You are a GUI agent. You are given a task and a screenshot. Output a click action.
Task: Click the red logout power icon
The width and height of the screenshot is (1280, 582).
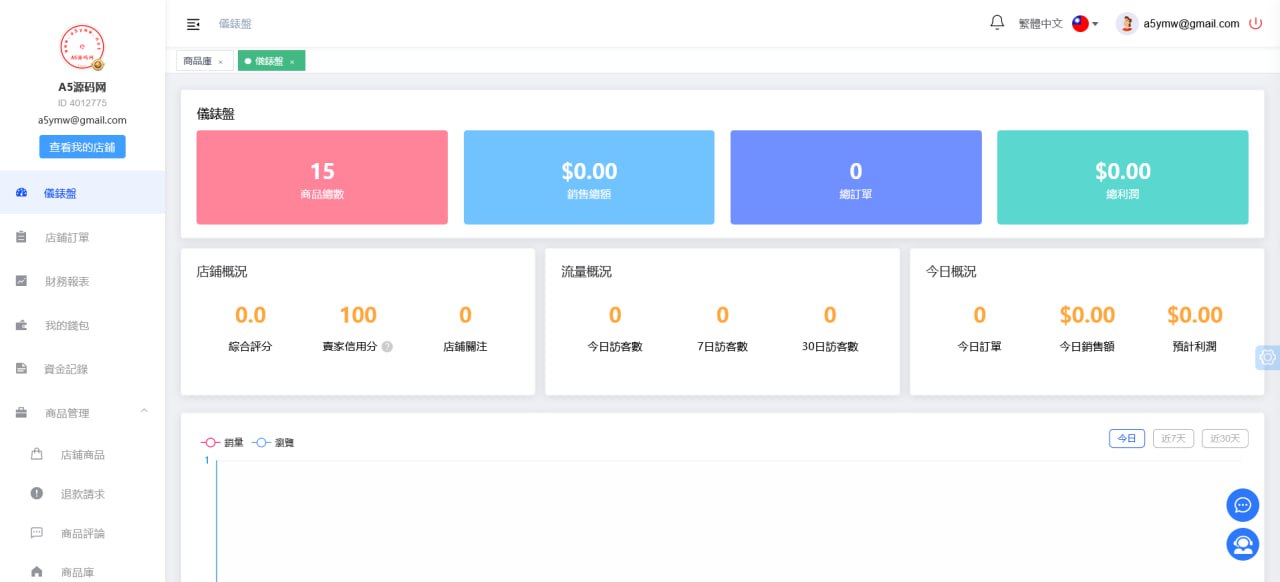pos(1255,23)
